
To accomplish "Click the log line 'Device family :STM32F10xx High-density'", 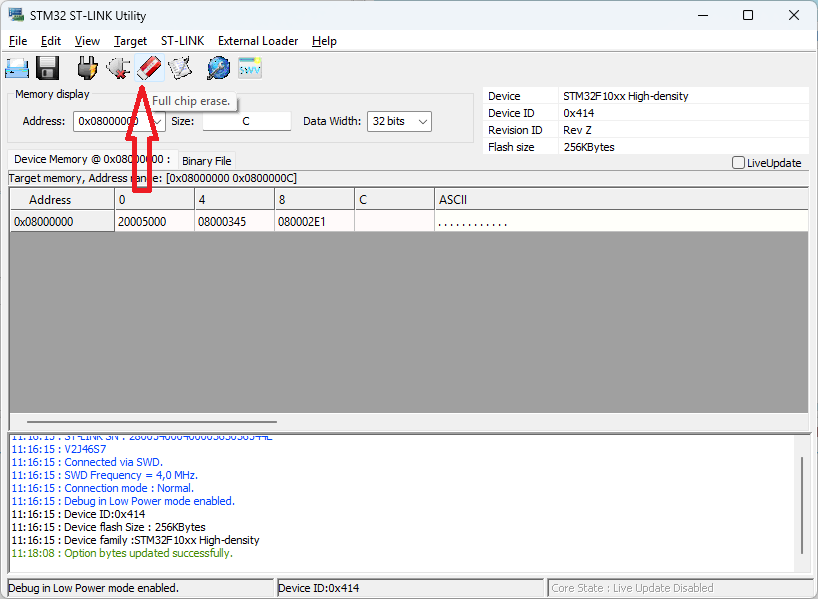I will (136, 540).
